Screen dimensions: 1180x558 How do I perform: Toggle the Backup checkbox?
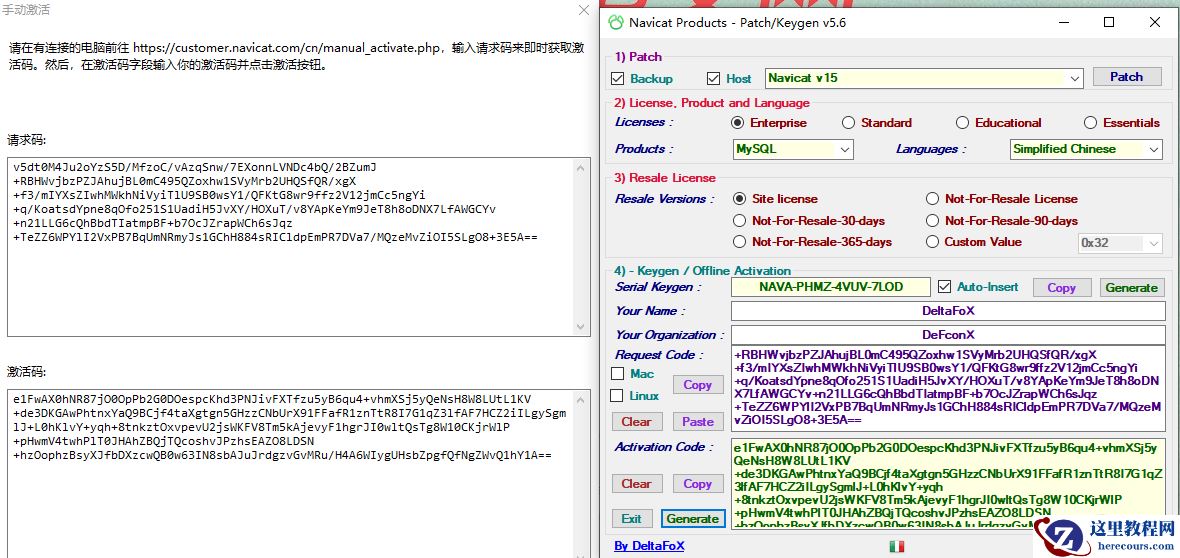618,78
